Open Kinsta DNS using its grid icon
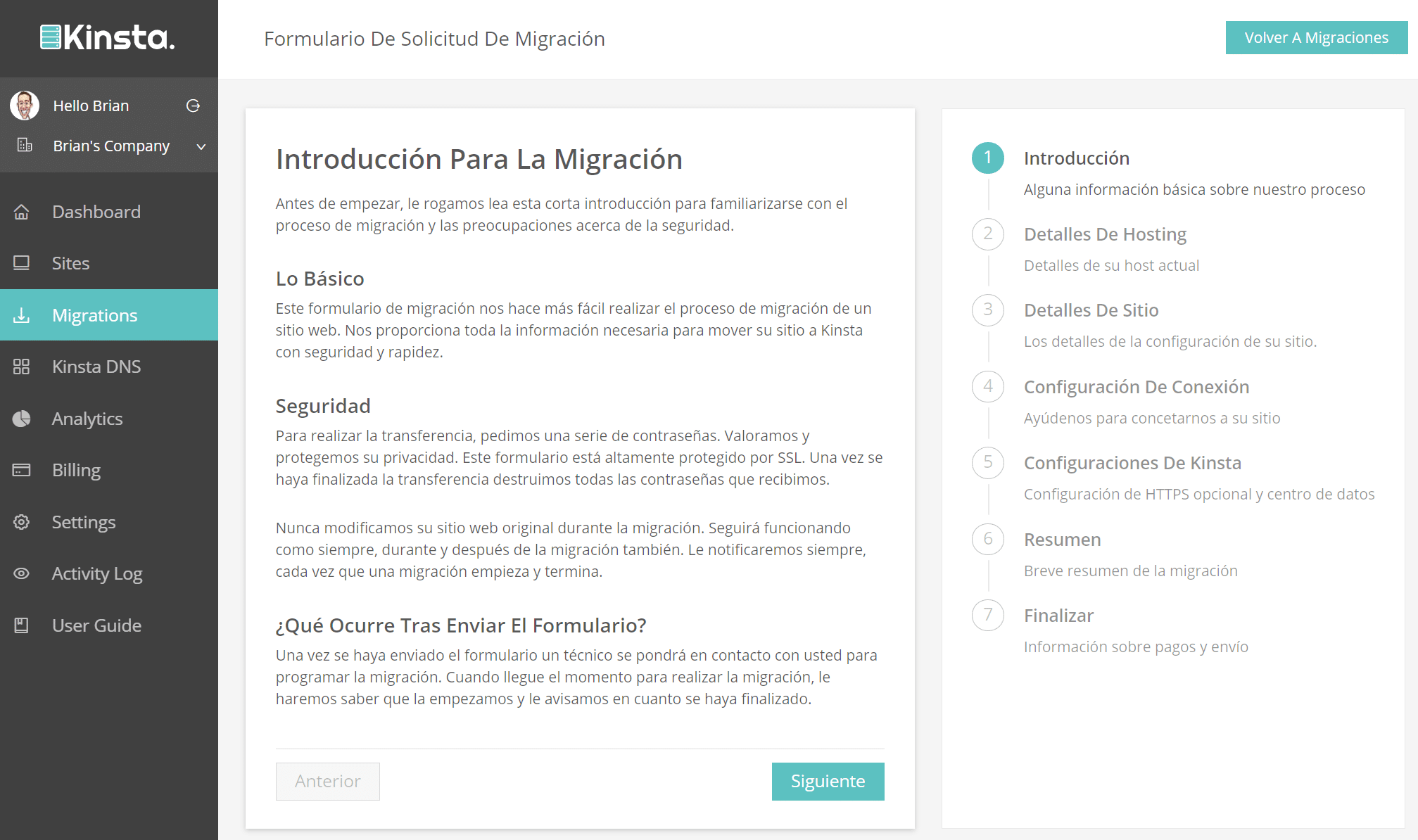 click(22, 366)
